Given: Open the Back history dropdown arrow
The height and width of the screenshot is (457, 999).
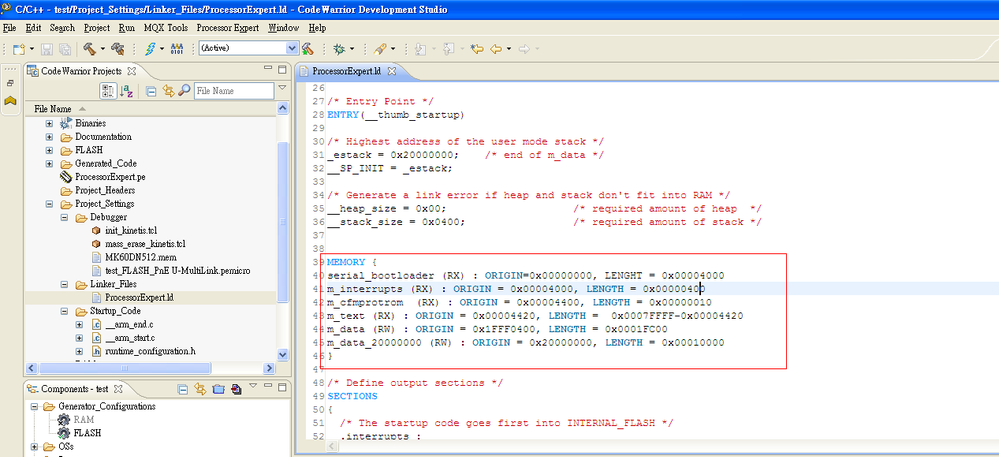Looking at the screenshot, I should 509,48.
